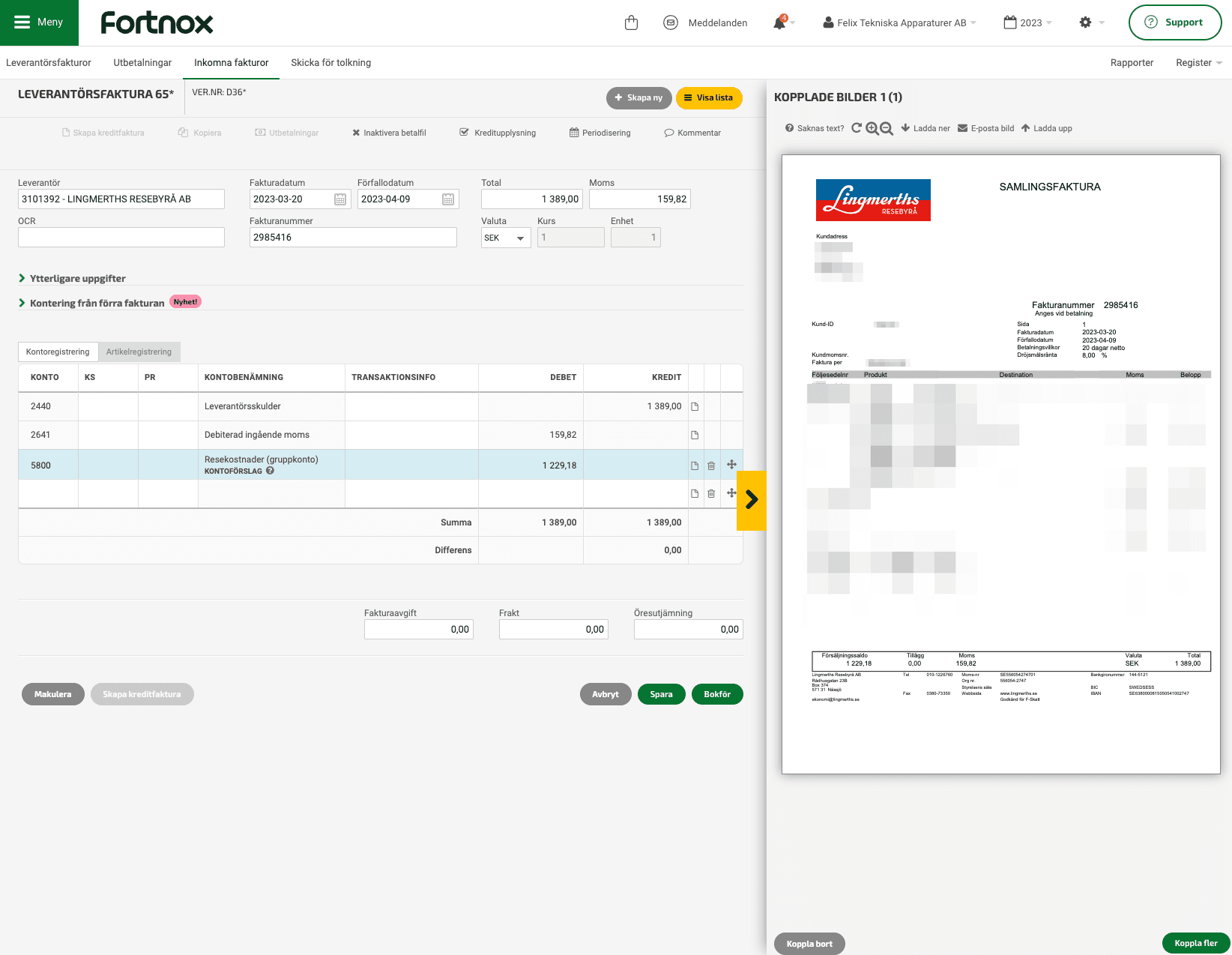Click the OCR input field
The height and width of the screenshot is (955, 1232).
tap(121, 238)
